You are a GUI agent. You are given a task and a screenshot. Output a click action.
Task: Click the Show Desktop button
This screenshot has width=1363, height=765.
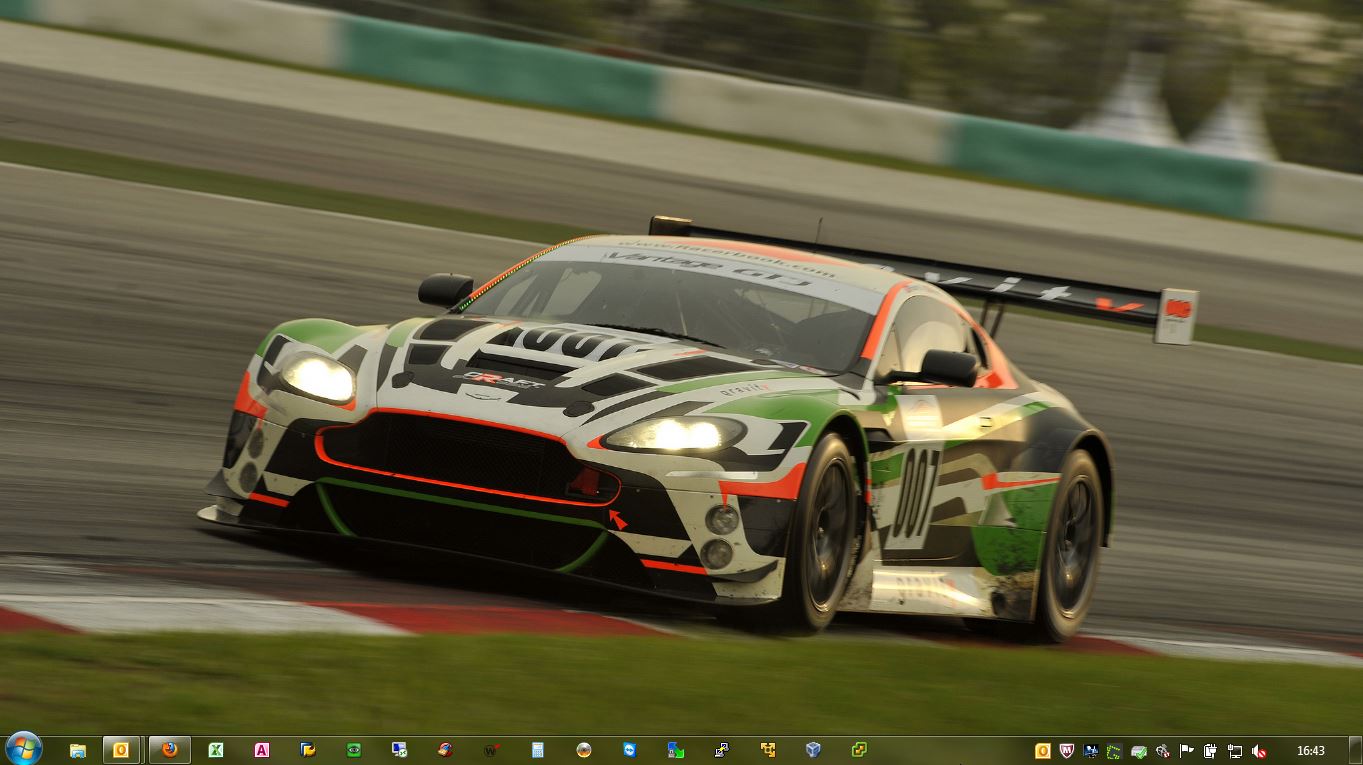[1355, 750]
